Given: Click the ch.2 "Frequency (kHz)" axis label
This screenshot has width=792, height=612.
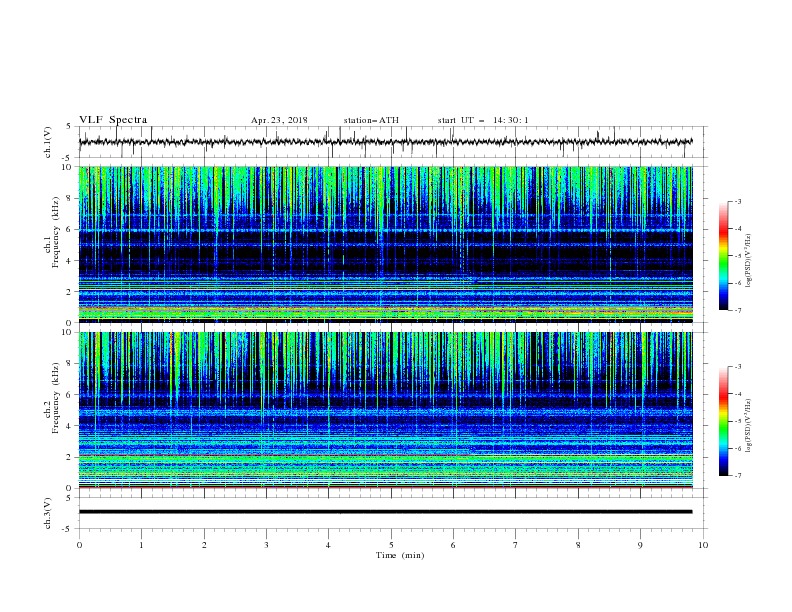Looking at the screenshot, I should coord(56,398).
